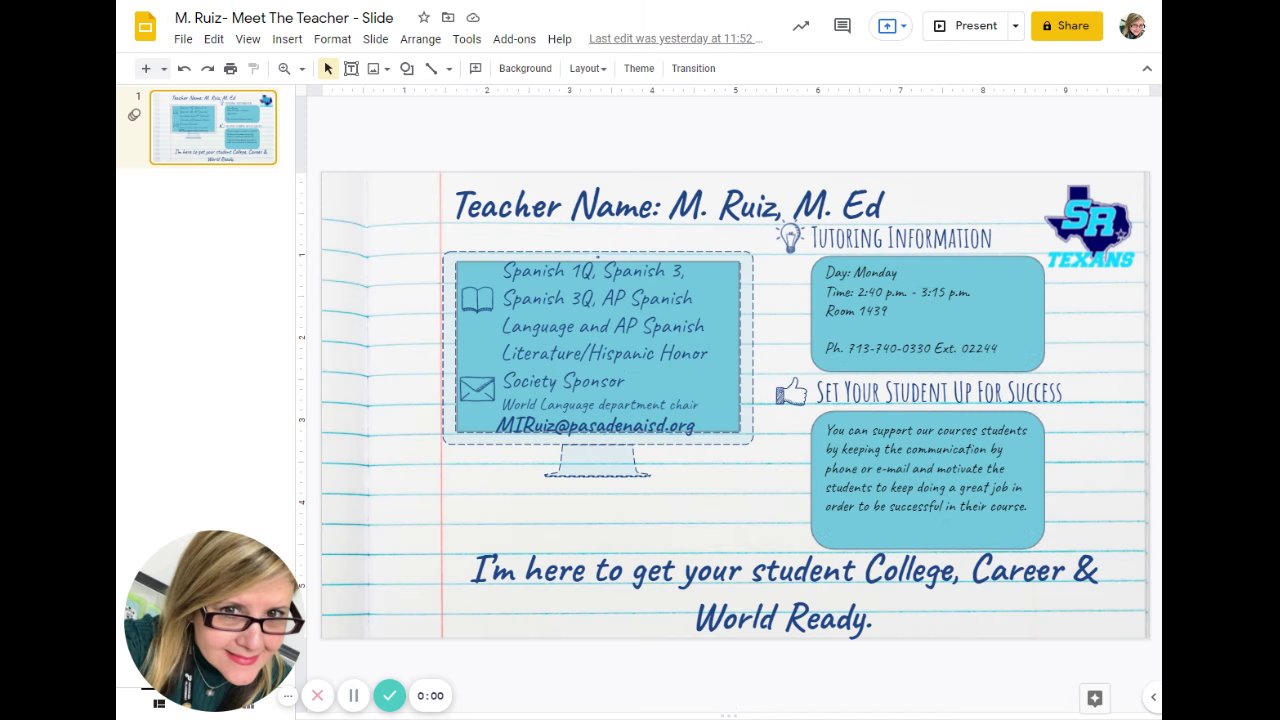Screen dimensions: 1280x720
Task: Click the move to folder icon
Action: coord(448,18)
